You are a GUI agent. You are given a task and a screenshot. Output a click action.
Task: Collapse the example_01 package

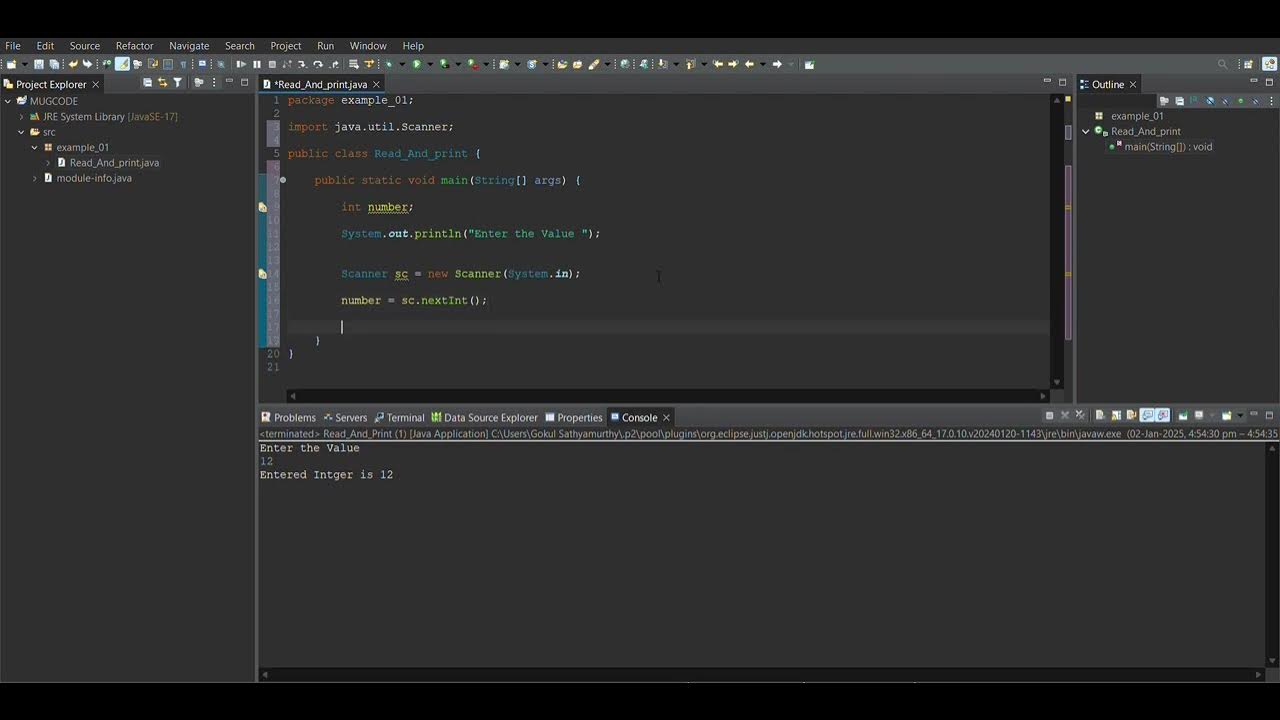coord(35,147)
